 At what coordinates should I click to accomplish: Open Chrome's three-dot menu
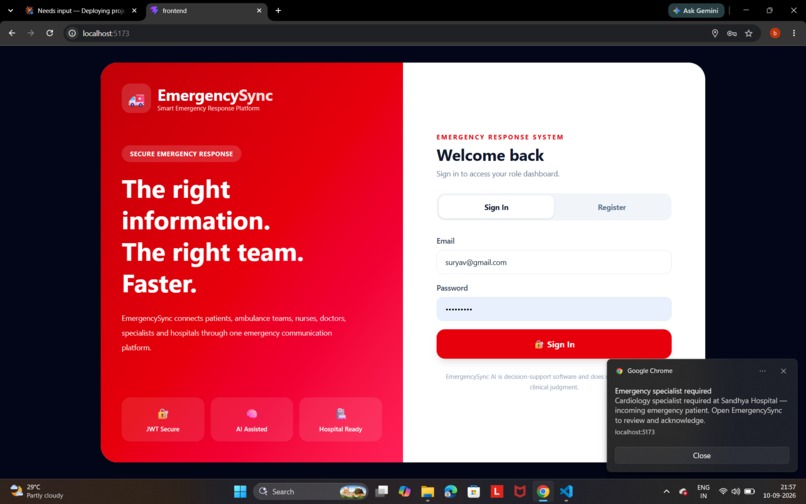(794, 33)
